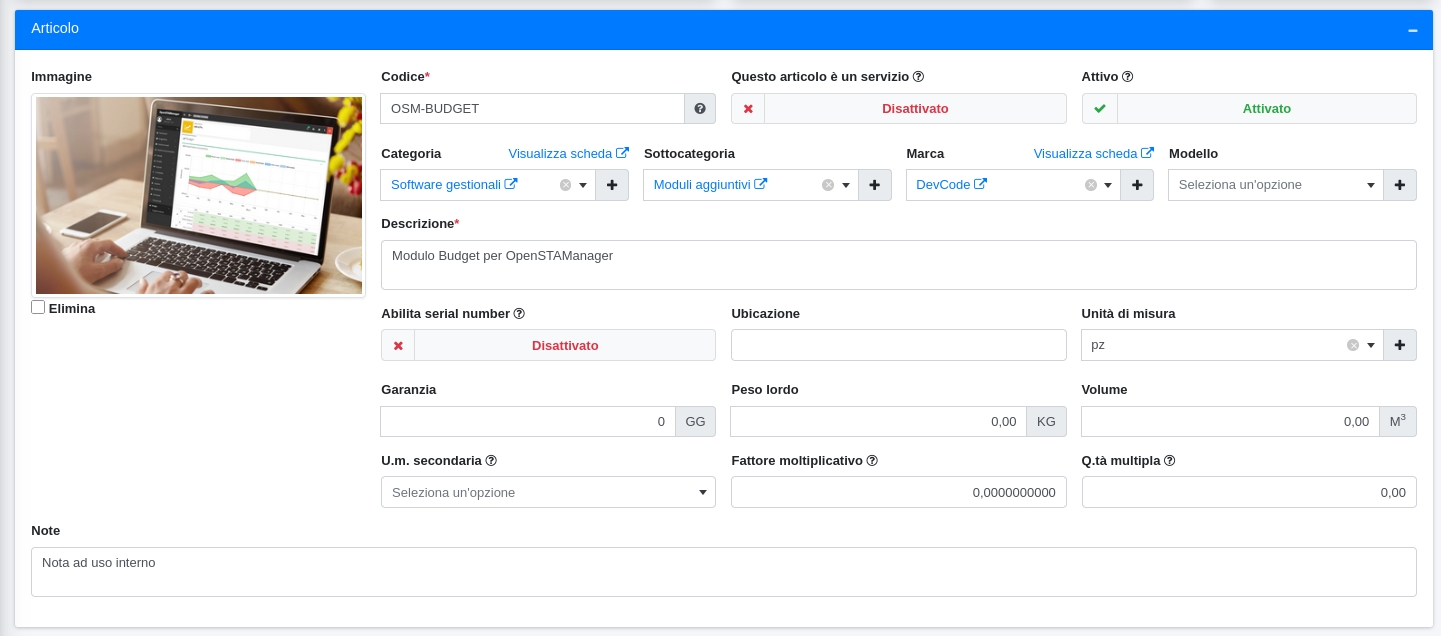Add a new Sottocategoria with plus button
Screen dimensions: 1441x636
[875, 185]
